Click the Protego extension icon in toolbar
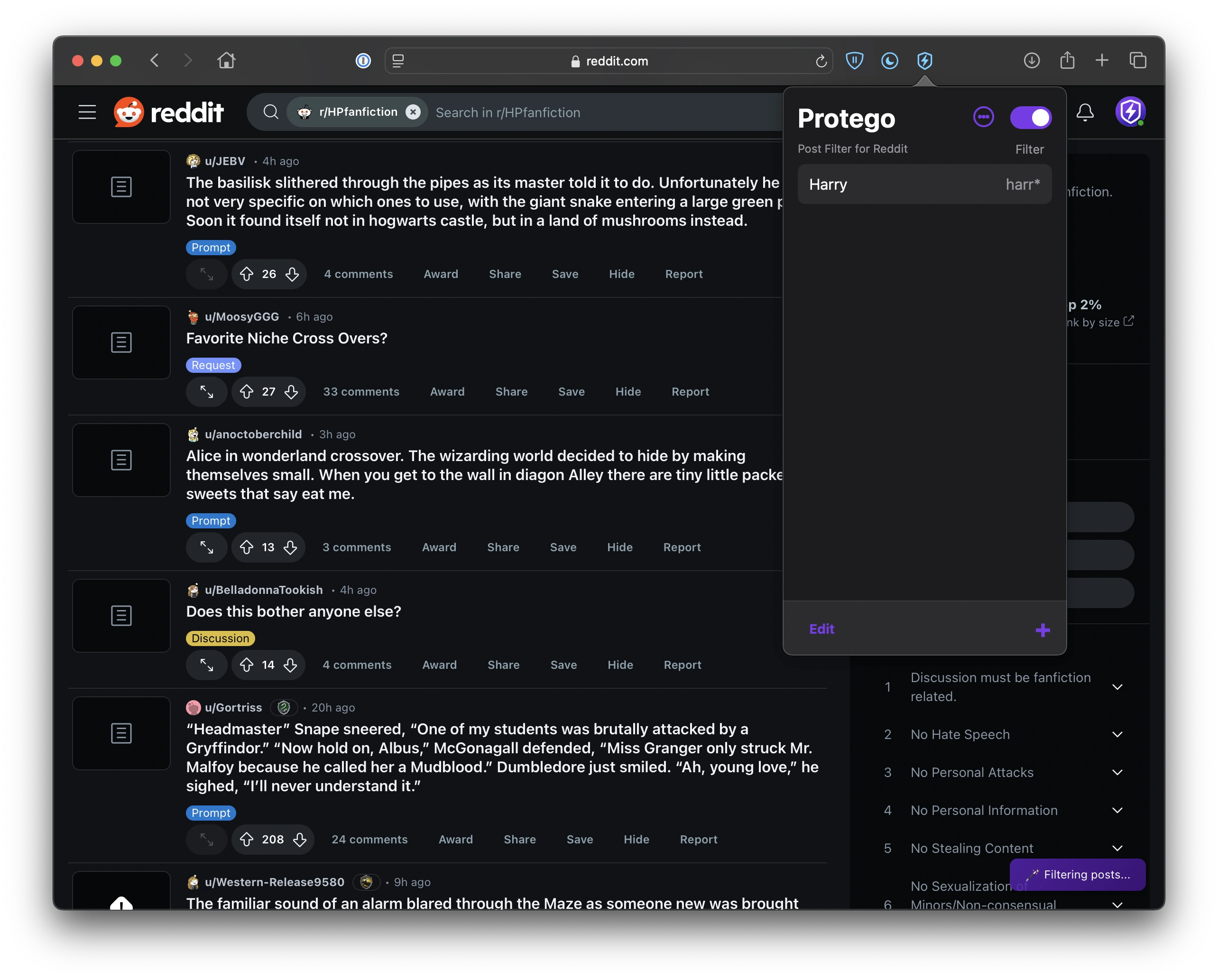The height and width of the screenshot is (980, 1218). pos(925,60)
